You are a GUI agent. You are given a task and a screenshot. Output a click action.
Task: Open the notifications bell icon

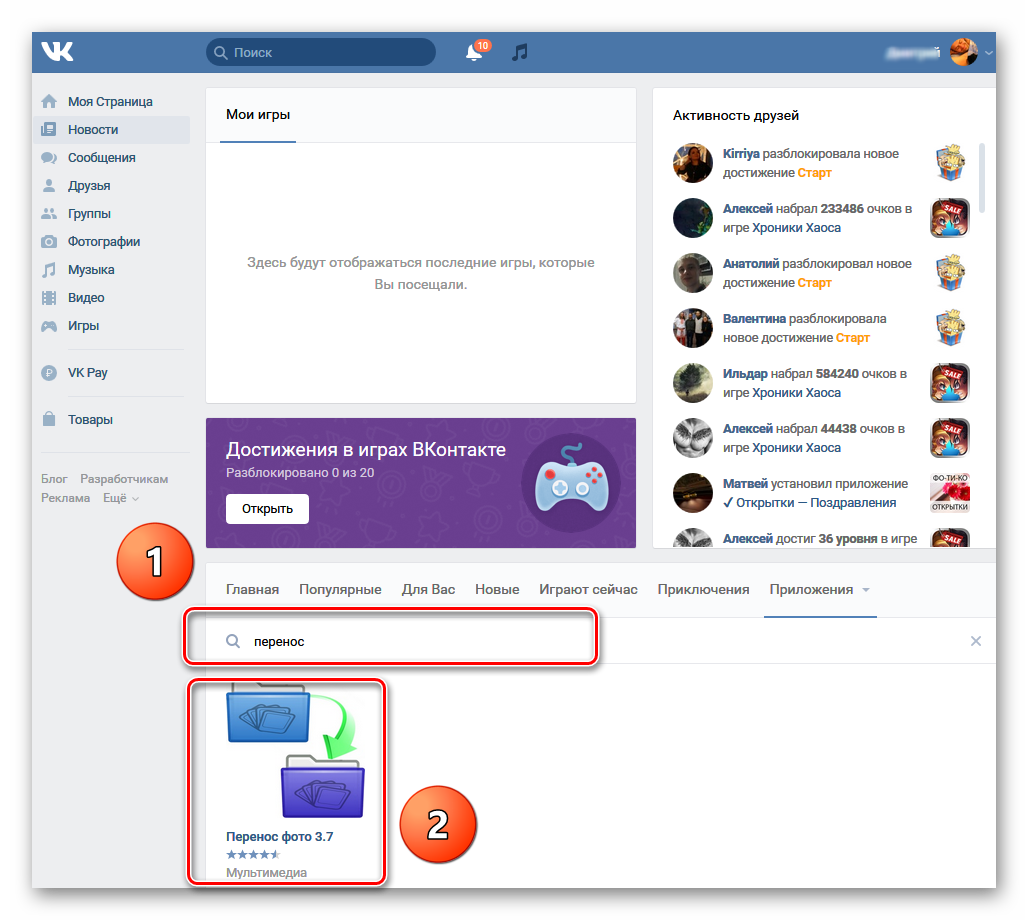click(x=474, y=52)
